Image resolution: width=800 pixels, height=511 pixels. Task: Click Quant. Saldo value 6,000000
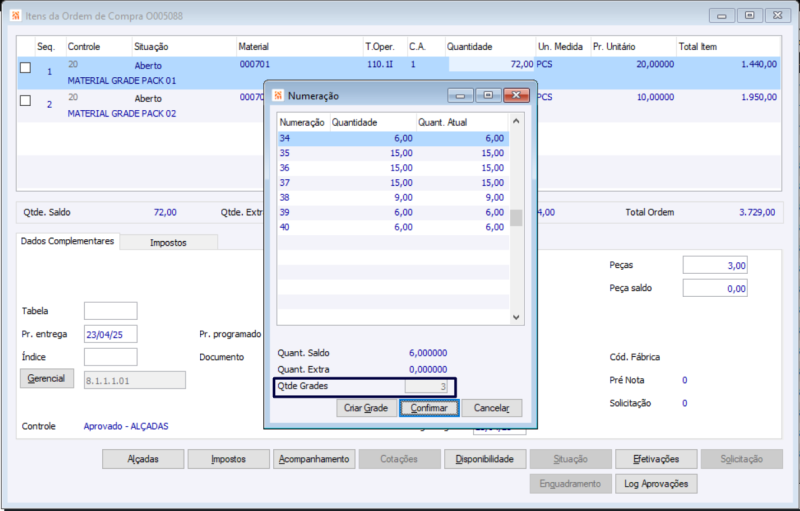pyautogui.click(x=428, y=353)
